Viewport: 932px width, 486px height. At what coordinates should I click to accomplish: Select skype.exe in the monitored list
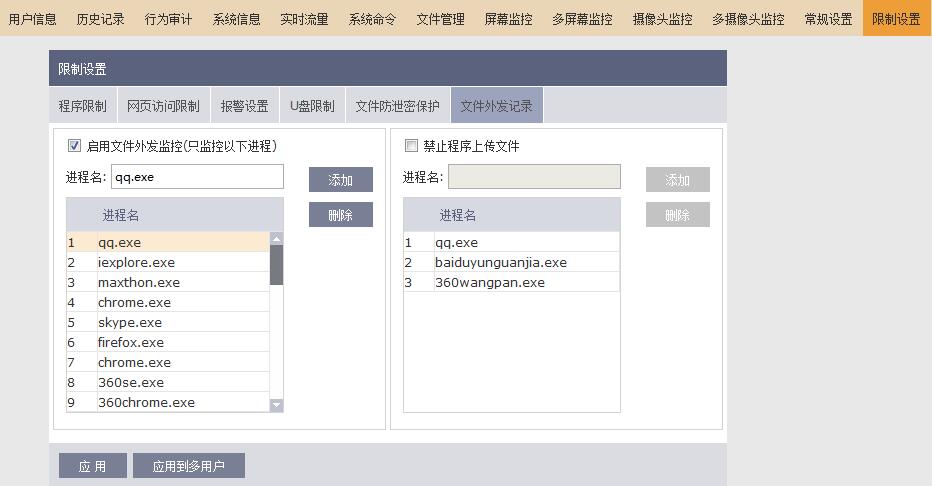130,322
